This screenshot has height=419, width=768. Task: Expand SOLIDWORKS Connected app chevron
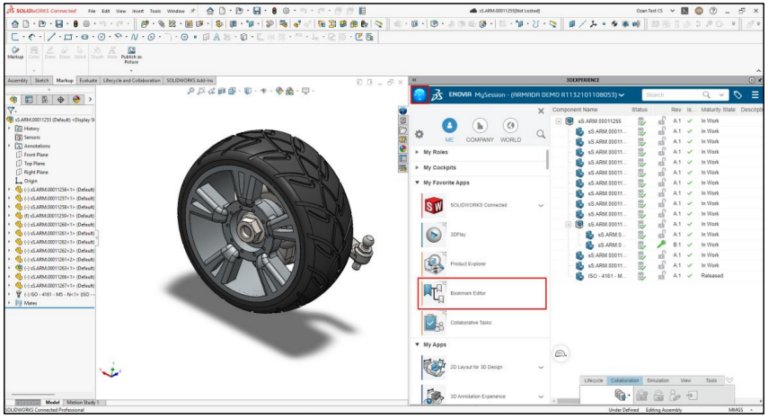click(x=541, y=205)
